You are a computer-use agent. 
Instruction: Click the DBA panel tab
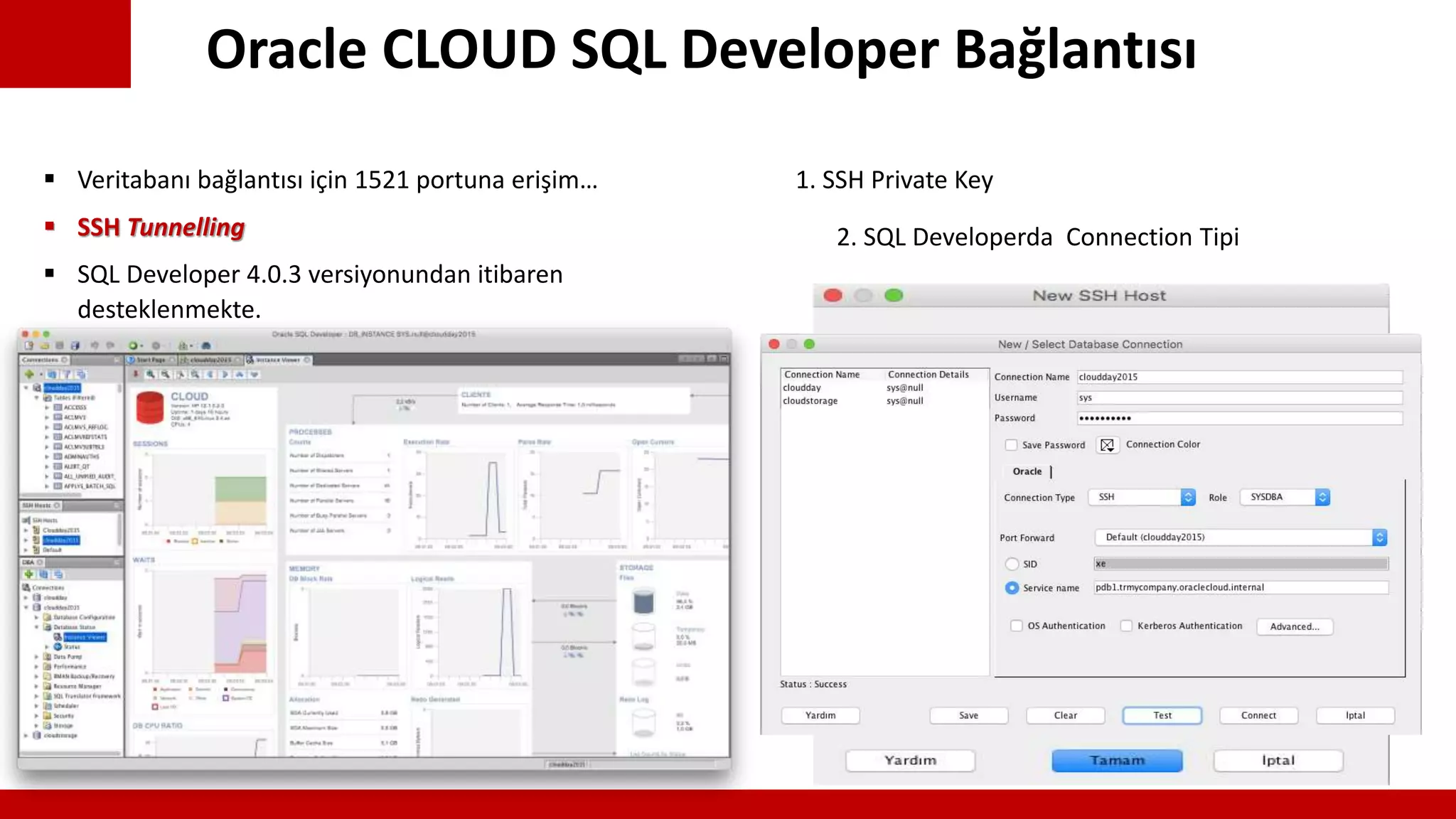pyautogui.click(x=32, y=562)
